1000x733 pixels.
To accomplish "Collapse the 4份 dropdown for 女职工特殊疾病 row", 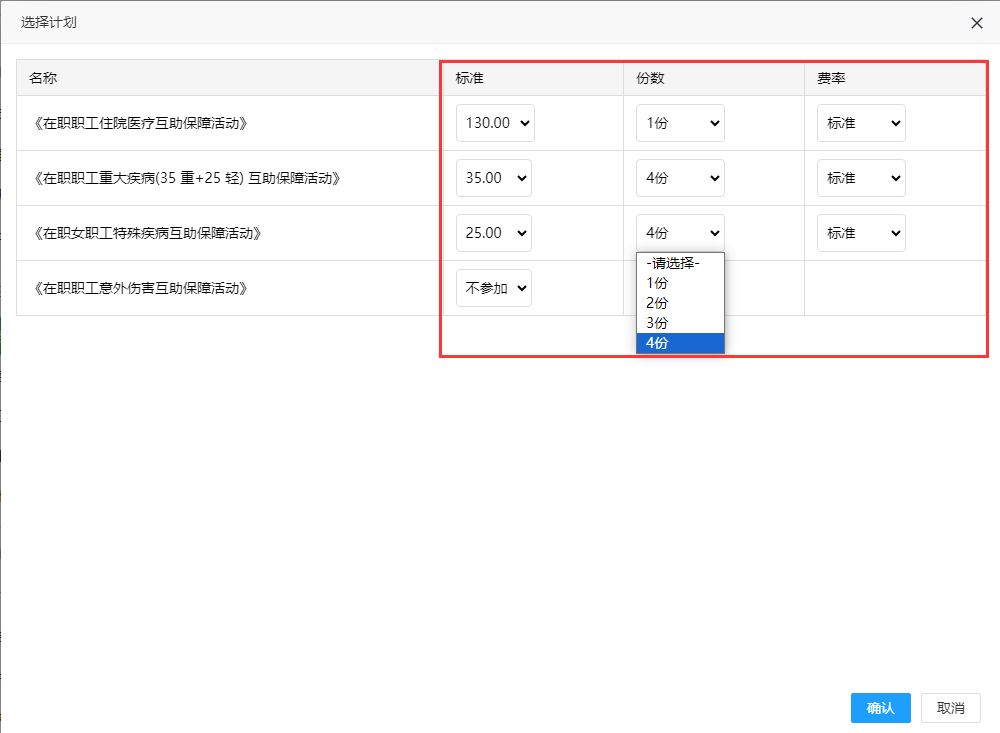I will pos(680,233).
